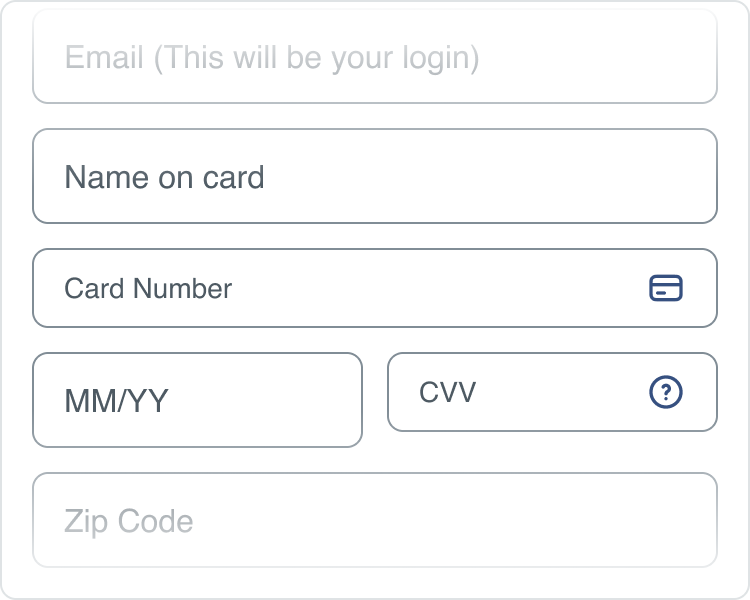Viewport: 750px width, 600px height.
Task: Click into the Name on card field
Action: pyautogui.click(x=375, y=177)
